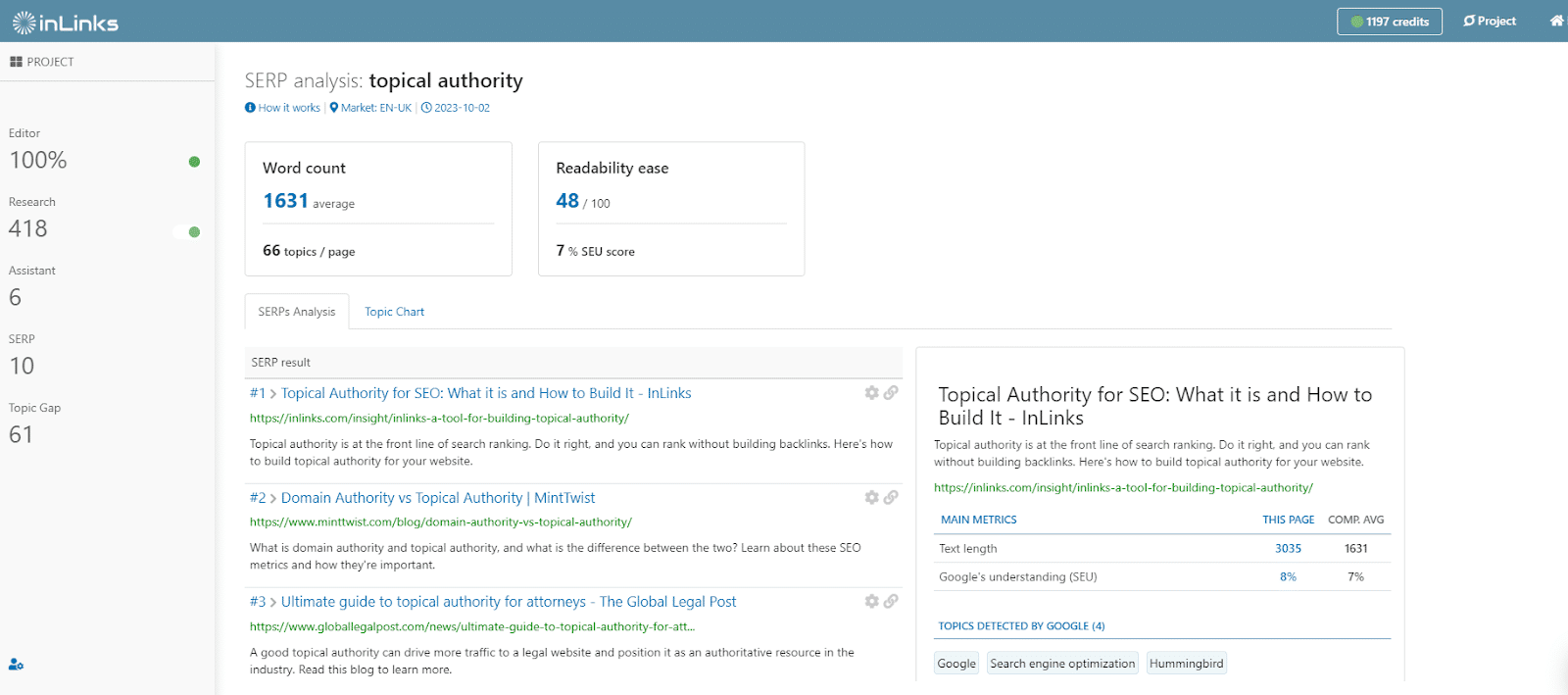1568x695 pixels.
Task: Click the Google topic tag
Action: [x=956, y=664]
